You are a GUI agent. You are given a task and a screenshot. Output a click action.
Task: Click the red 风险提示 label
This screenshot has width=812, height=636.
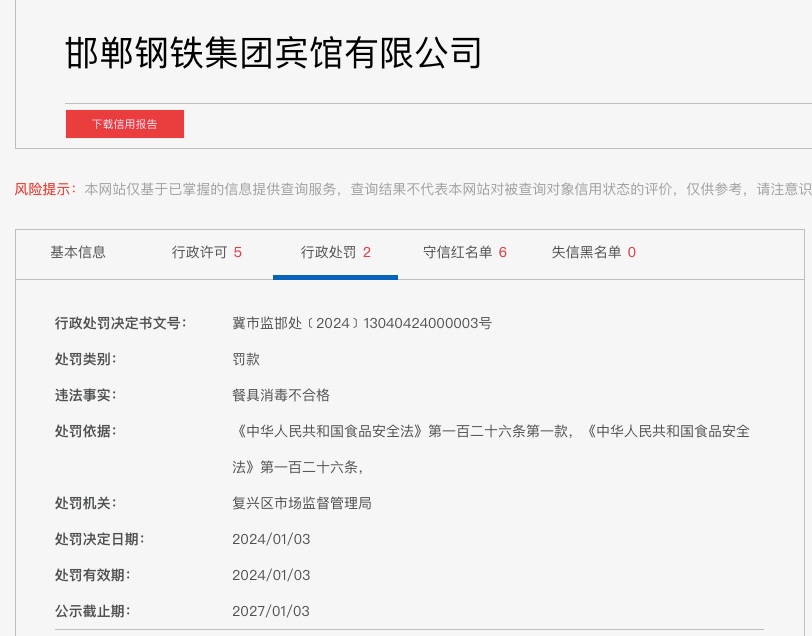(44, 189)
